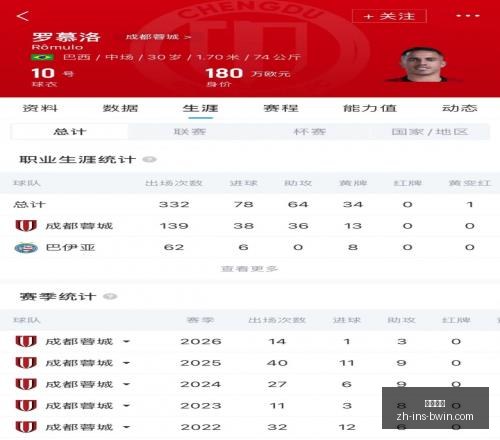Tap Rômulo's player portrait photo
The height and width of the screenshot is (440, 500).
(422, 65)
